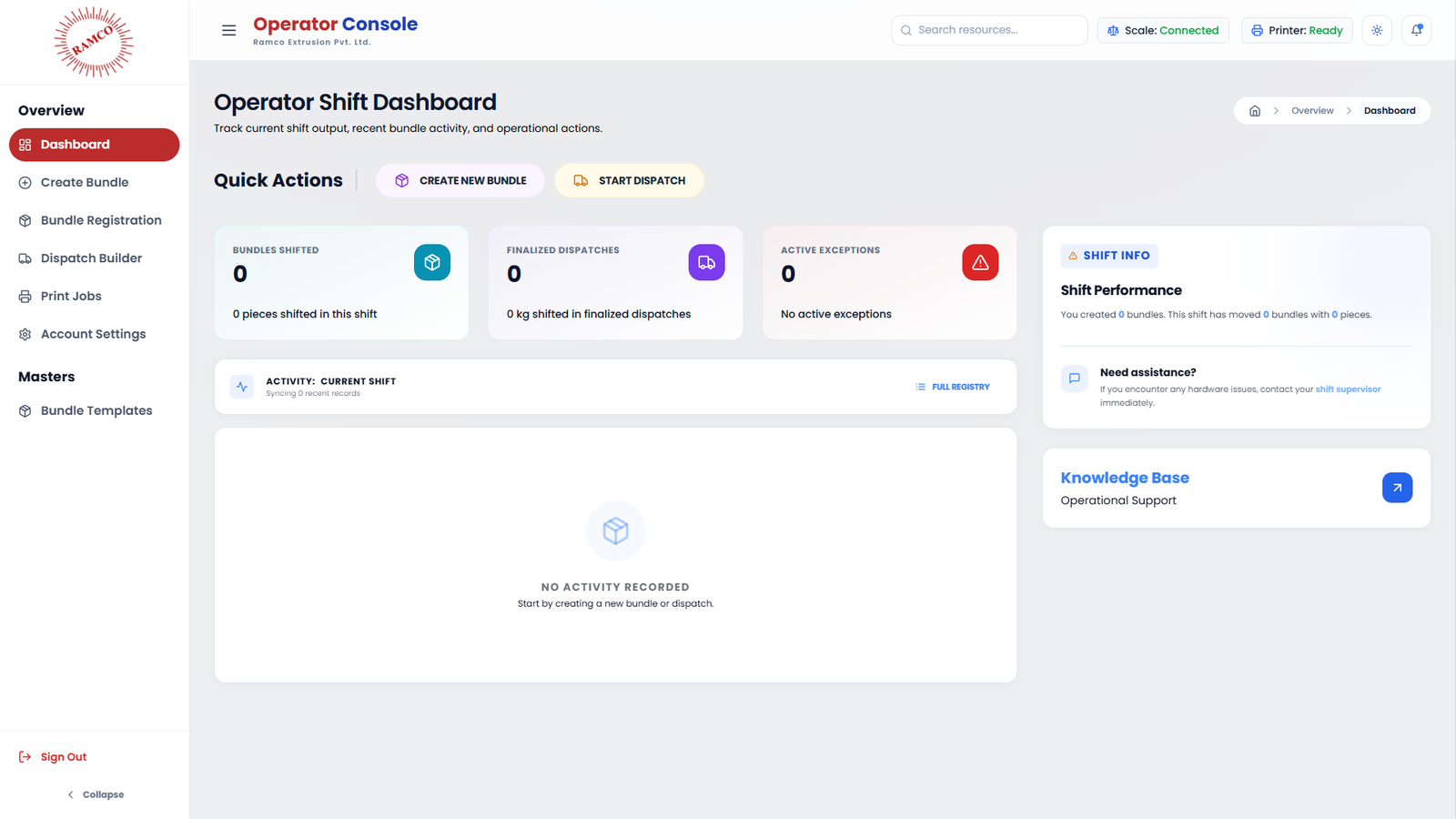Image resolution: width=1456 pixels, height=819 pixels.
Task: Open the notifications bell
Action: coord(1416,30)
